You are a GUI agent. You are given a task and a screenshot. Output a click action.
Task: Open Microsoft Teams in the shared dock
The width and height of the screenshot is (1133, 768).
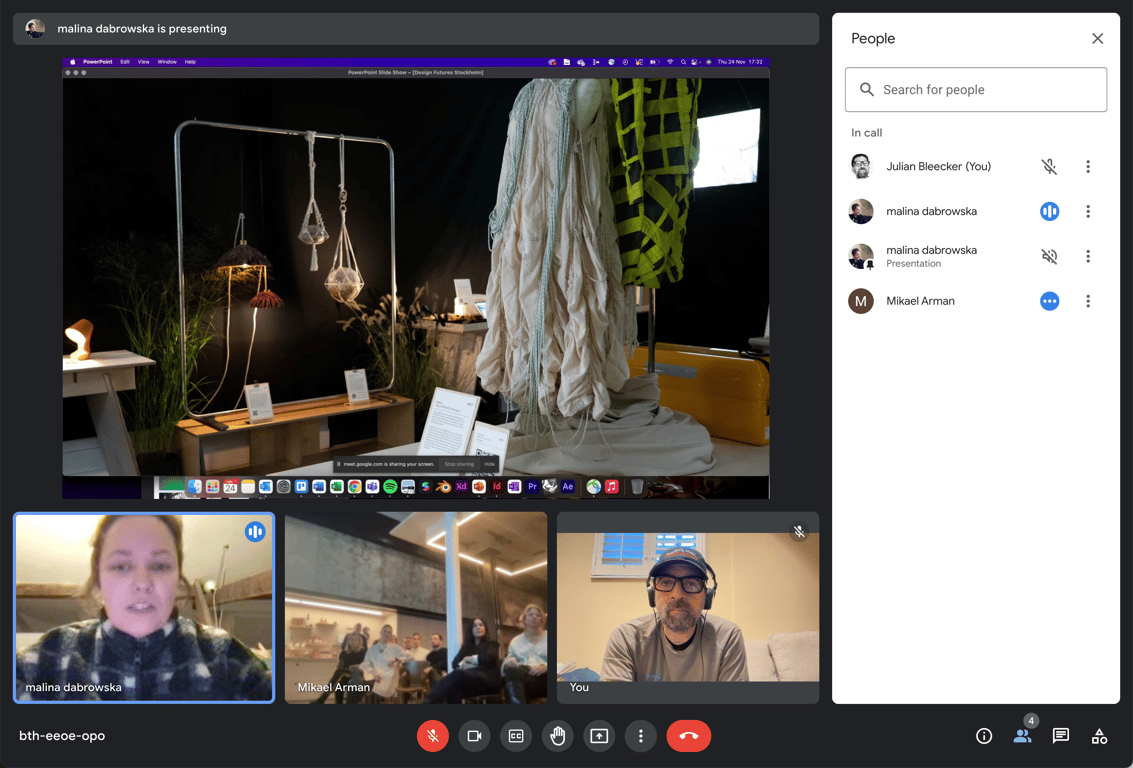(x=372, y=487)
